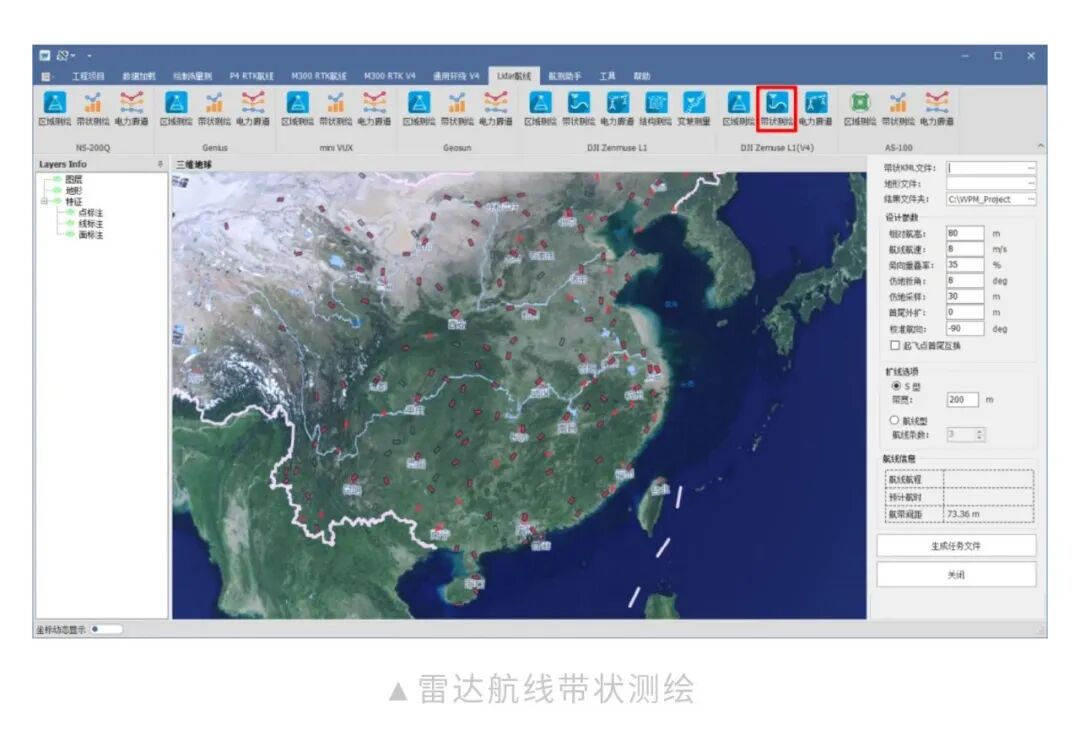Choose the Geosun power corridor icon

point(495,109)
